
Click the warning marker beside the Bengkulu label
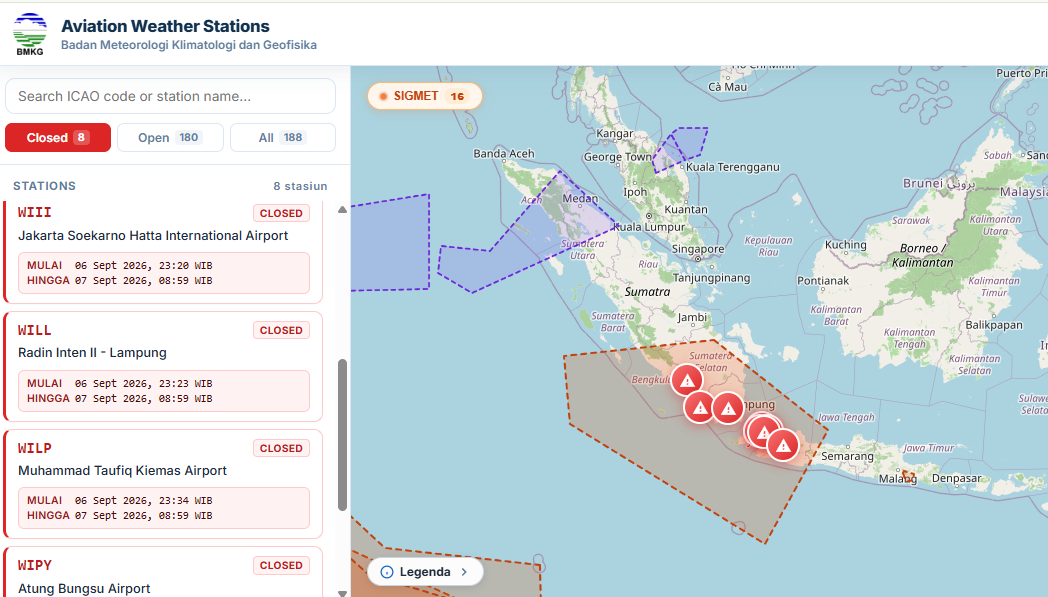(686, 380)
